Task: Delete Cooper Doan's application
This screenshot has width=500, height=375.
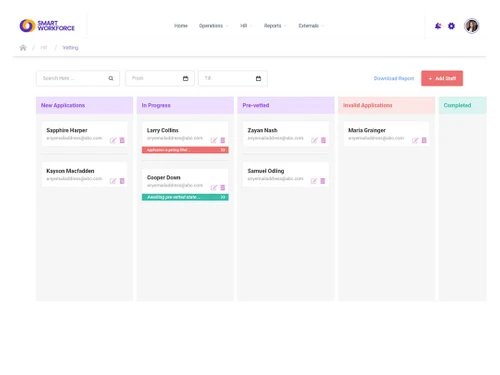Action: coord(223,188)
